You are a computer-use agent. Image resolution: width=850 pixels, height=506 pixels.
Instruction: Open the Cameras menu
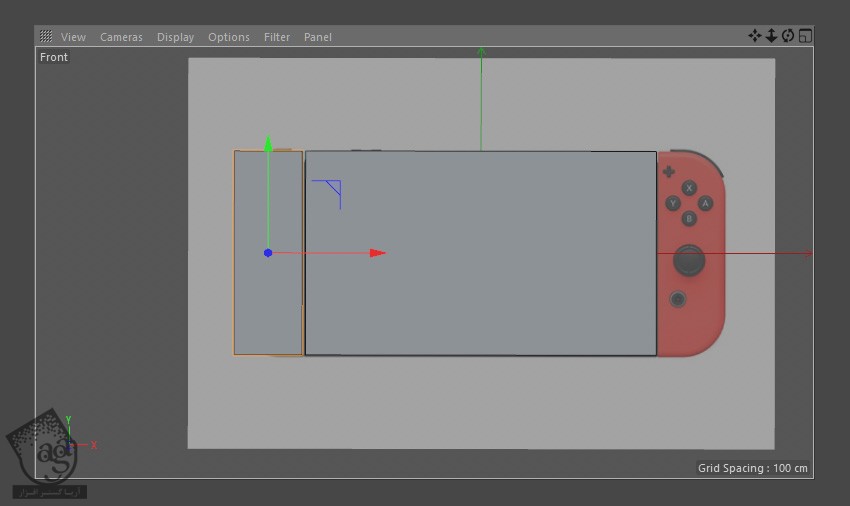[121, 37]
